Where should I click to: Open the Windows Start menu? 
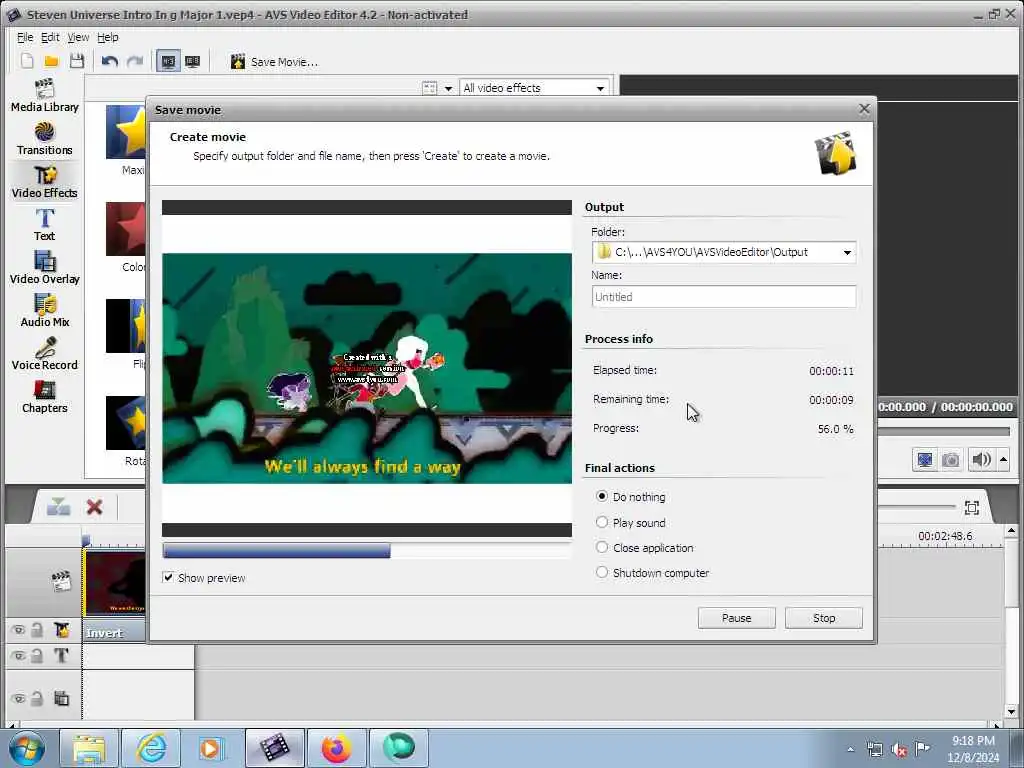26,748
